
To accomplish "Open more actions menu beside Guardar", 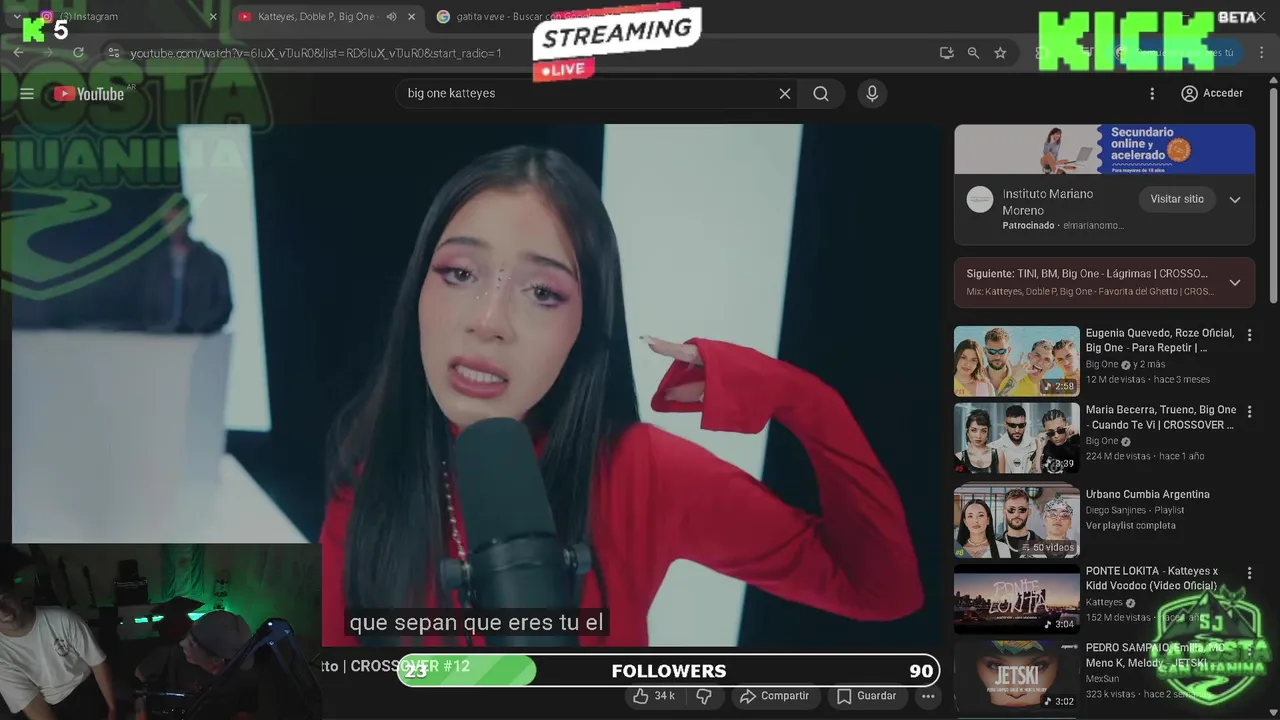I will (928, 696).
